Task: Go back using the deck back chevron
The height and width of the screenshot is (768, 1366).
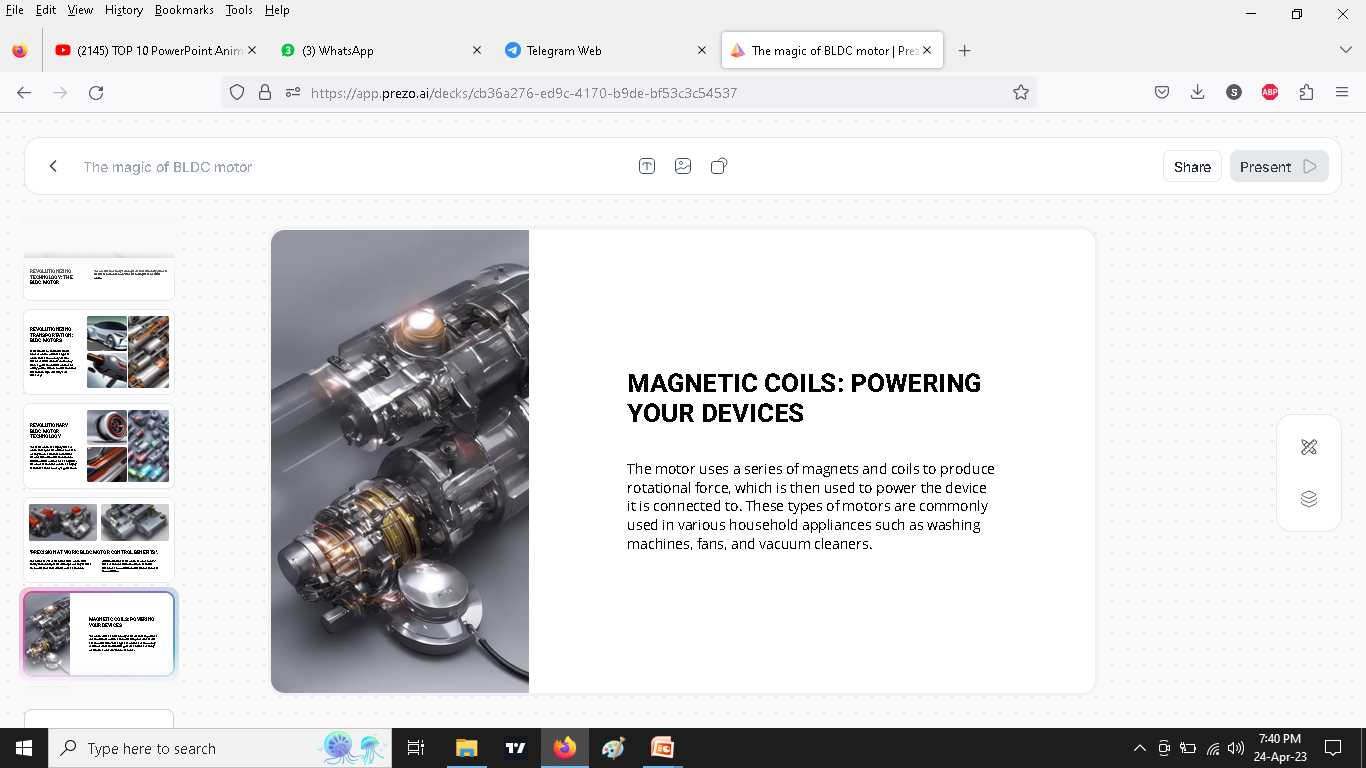Action: click(x=53, y=166)
